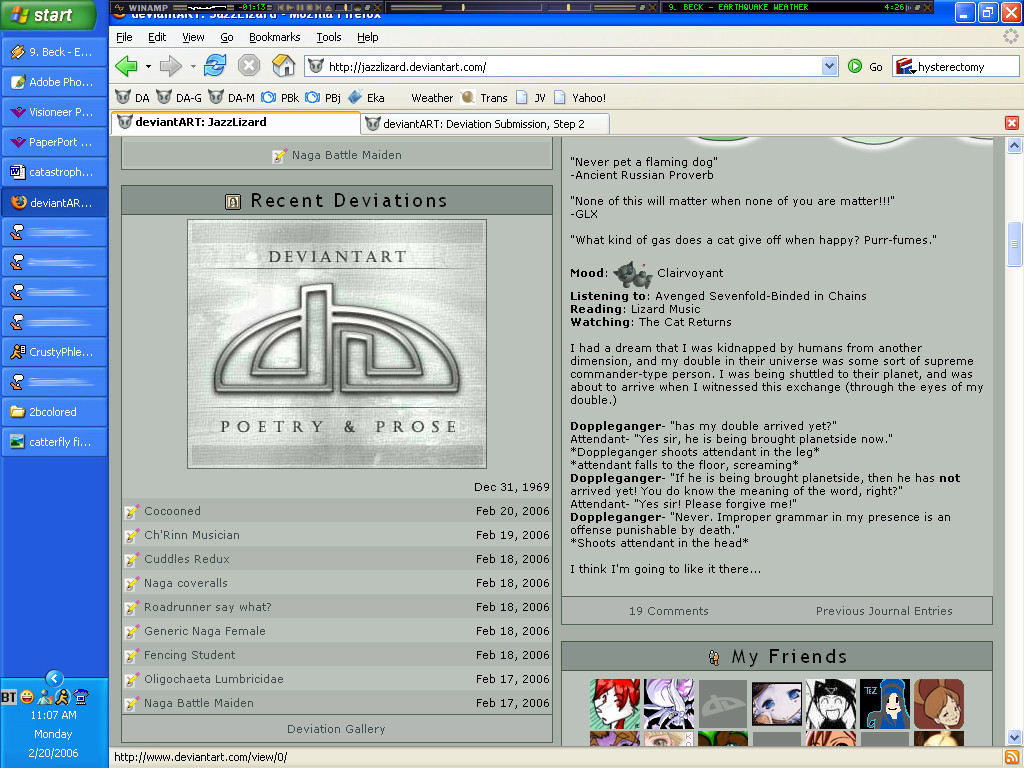Click the literature icon beside Cocooned
This screenshot has height=768, width=1024.
pos(132,512)
